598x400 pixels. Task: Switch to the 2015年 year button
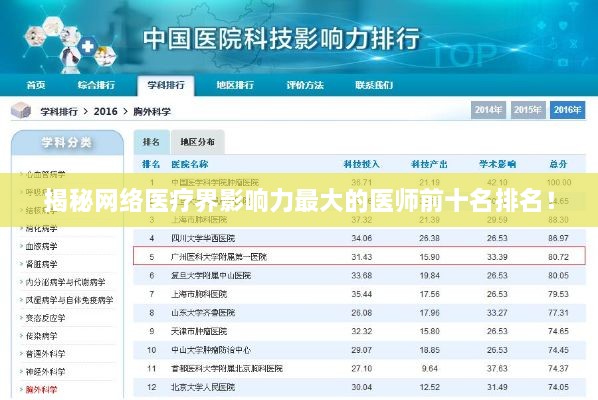click(528, 110)
